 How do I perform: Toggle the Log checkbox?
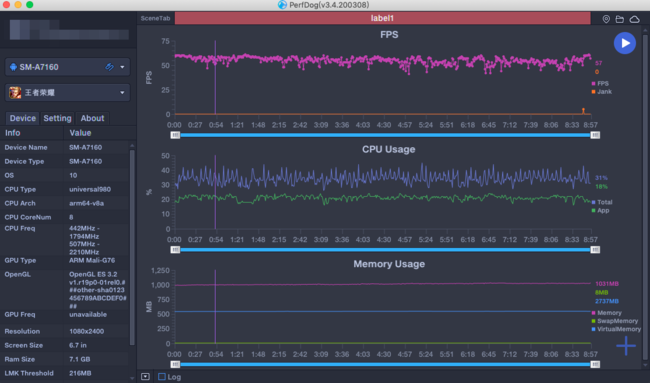162,377
